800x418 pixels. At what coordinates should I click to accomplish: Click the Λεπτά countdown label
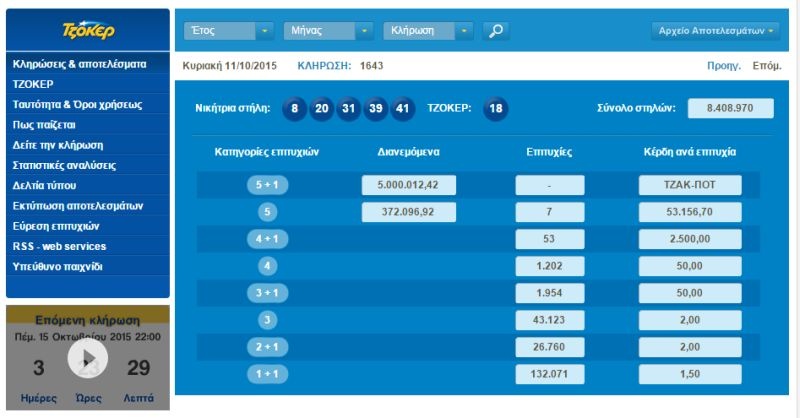pyautogui.click(x=138, y=398)
